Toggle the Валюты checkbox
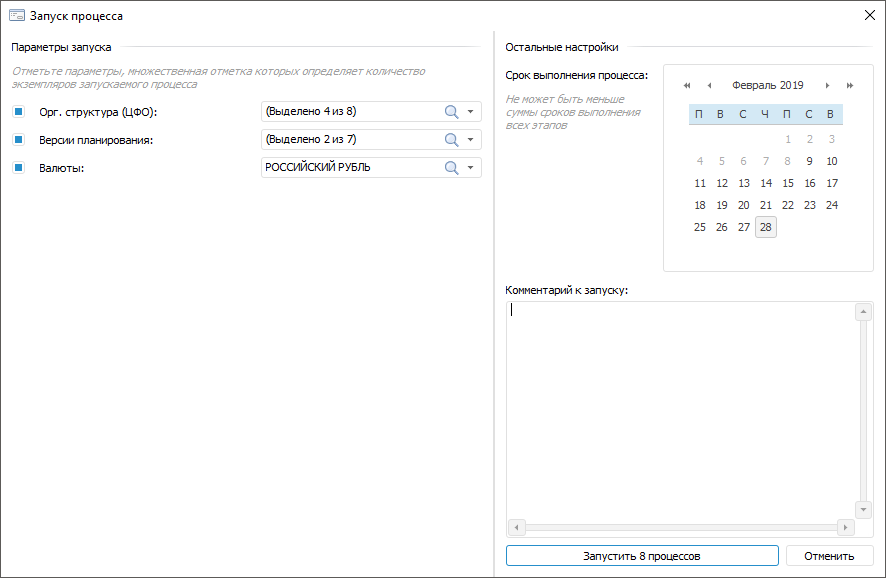 click(19, 167)
